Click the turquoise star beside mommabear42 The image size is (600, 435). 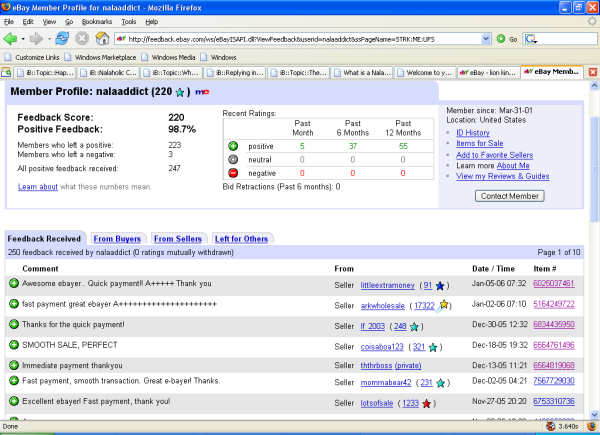440,383
